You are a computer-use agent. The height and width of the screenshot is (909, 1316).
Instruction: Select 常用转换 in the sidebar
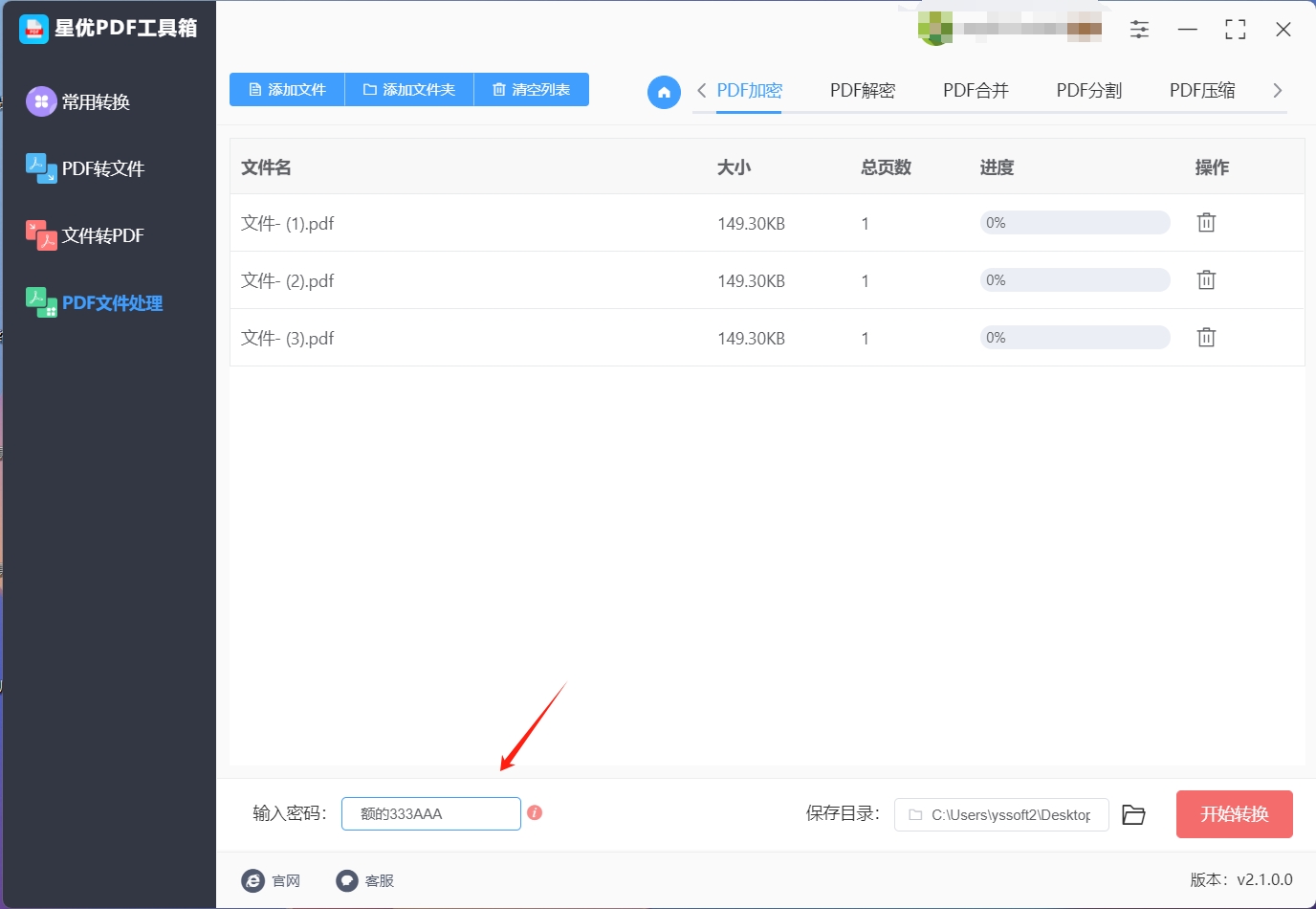(78, 101)
